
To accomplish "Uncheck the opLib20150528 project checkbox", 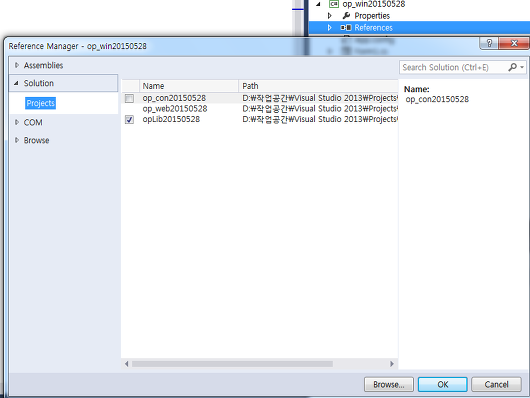I will 129,119.
